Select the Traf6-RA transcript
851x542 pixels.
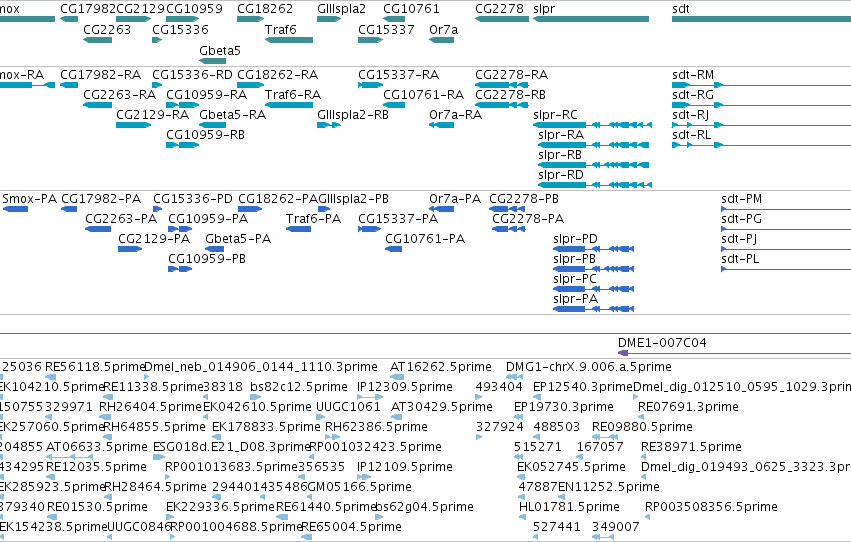(289, 105)
